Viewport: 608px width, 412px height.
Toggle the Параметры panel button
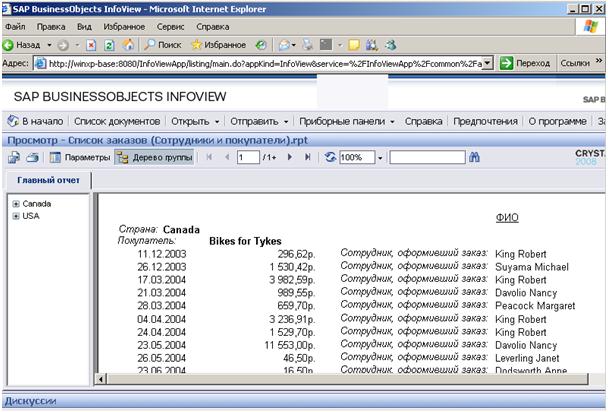pos(79,157)
